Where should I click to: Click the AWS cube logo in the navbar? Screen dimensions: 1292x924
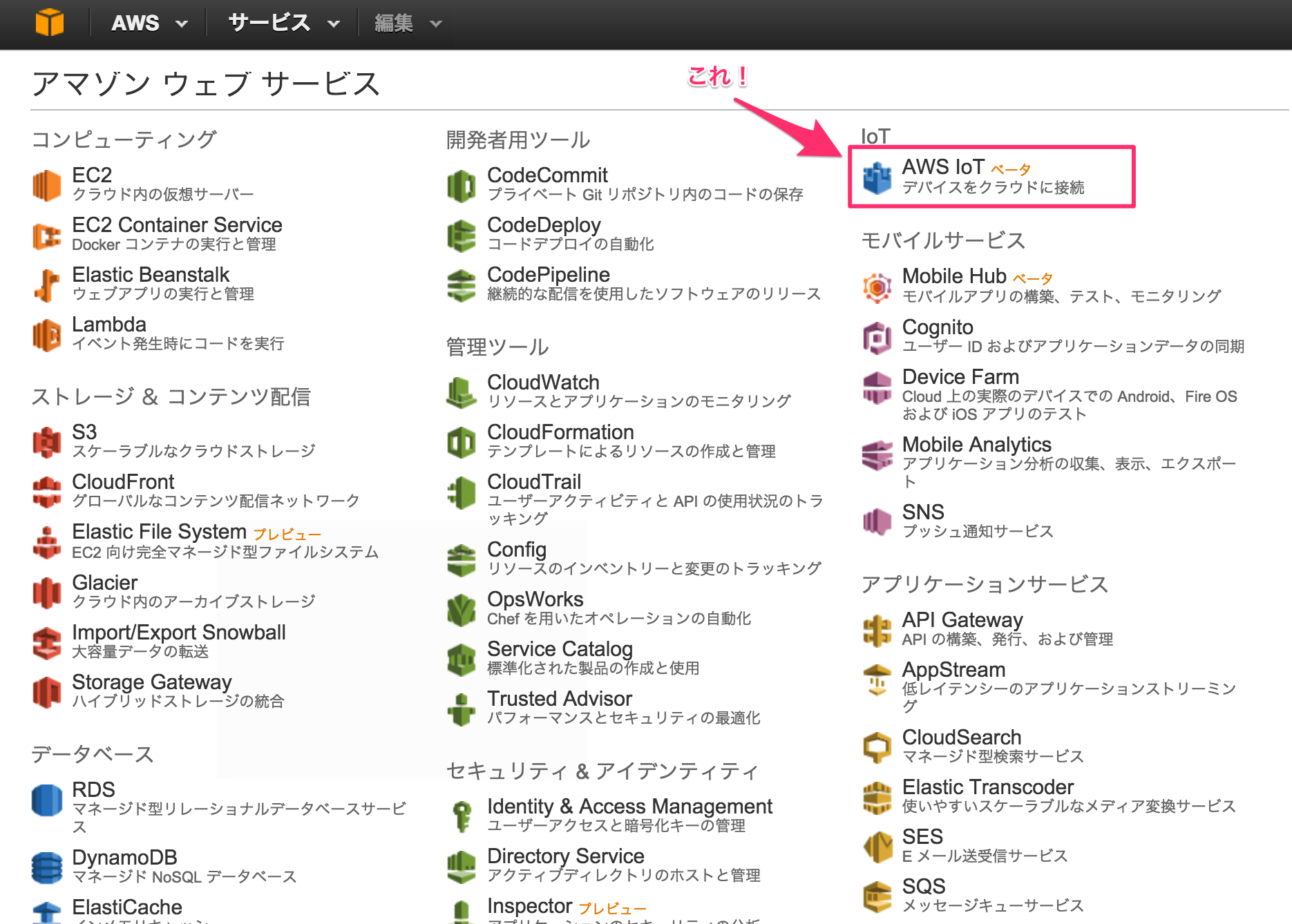pyautogui.click(x=51, y=22)
